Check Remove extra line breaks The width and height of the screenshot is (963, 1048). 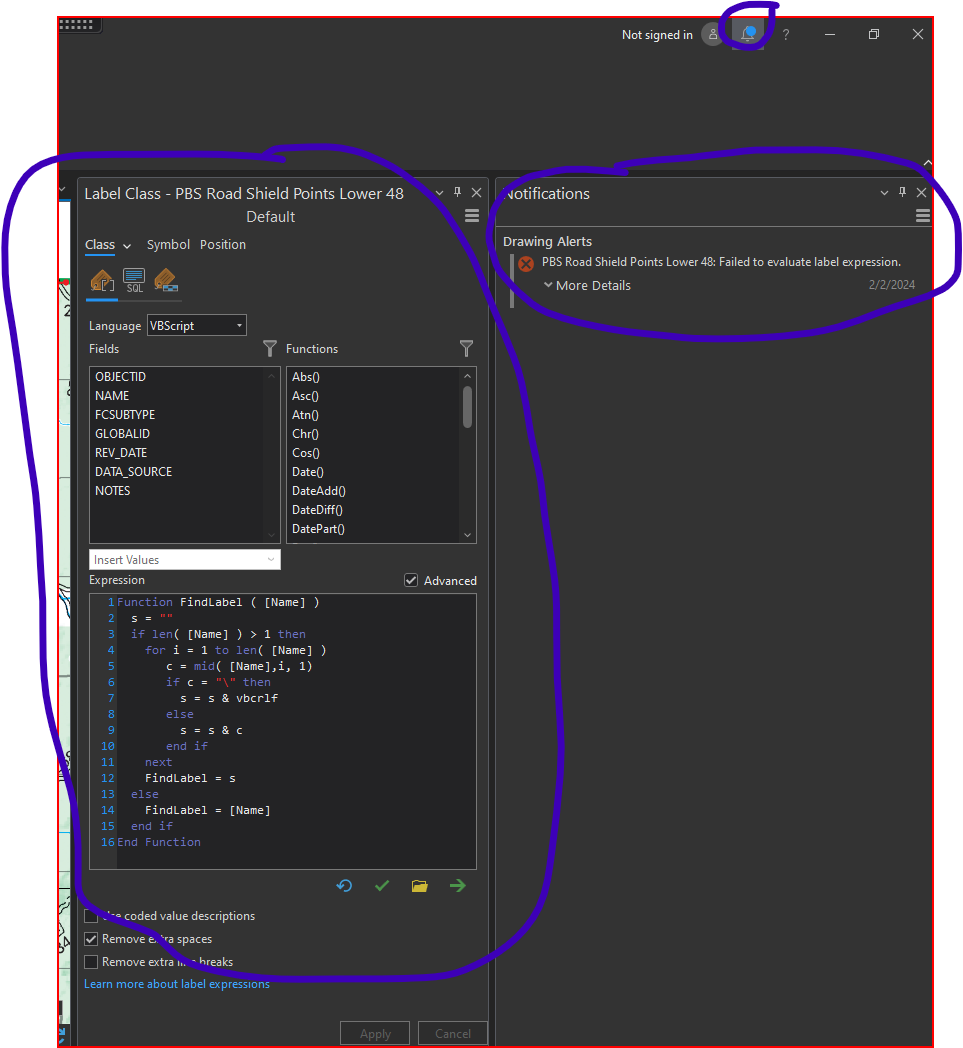pyautogui.click(x=91, y=962)
